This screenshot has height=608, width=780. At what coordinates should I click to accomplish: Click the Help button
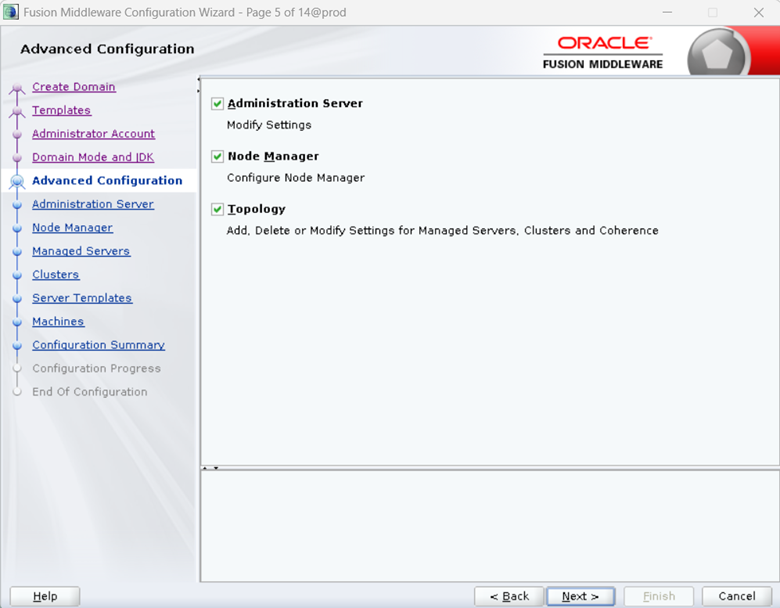[x=45, y=596]
